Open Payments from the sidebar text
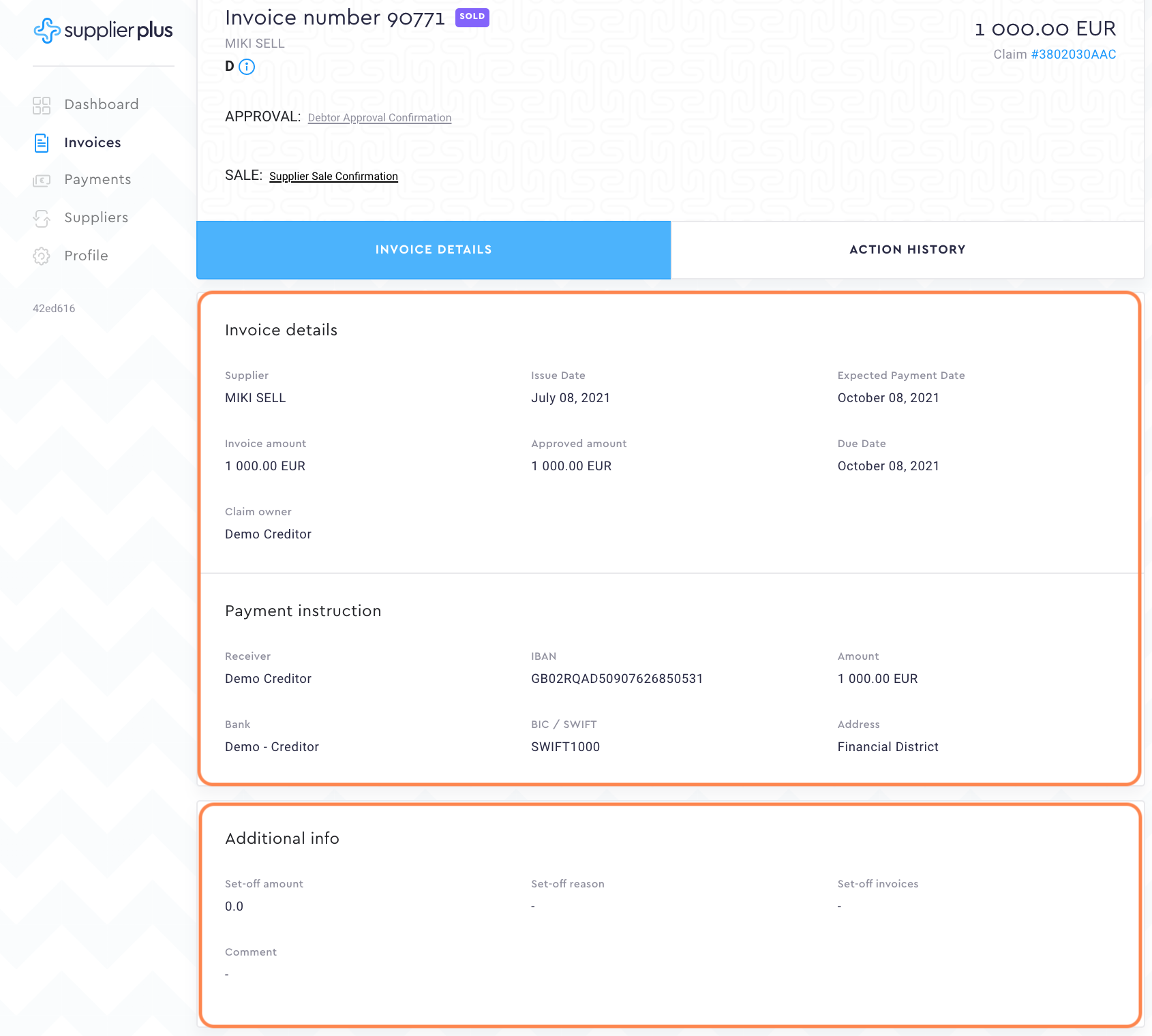This screenshot has height=1036, width=1152. point(97,179)
